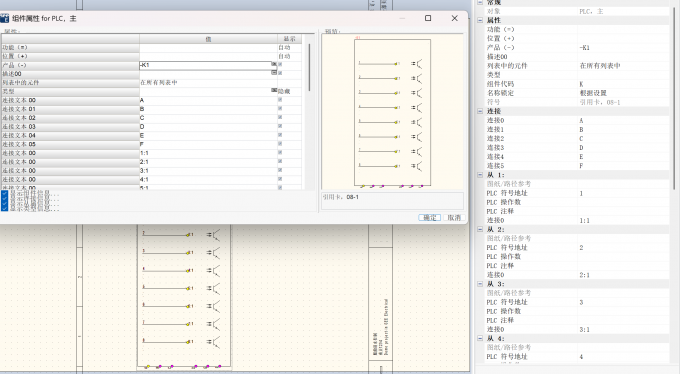Collapse the 常规 section at the panel top

480,3
